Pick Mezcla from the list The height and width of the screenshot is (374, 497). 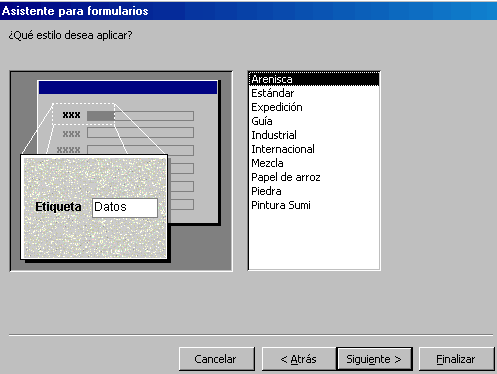click(x=314, y=163)
